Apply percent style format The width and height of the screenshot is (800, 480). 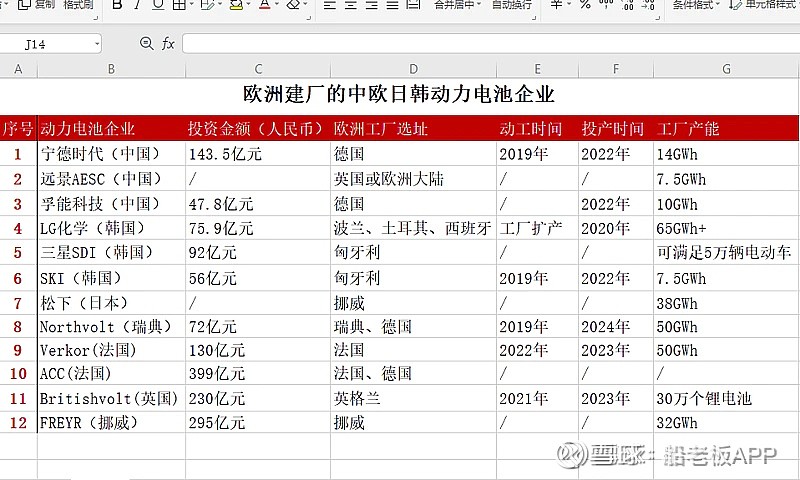coord(585,5)
